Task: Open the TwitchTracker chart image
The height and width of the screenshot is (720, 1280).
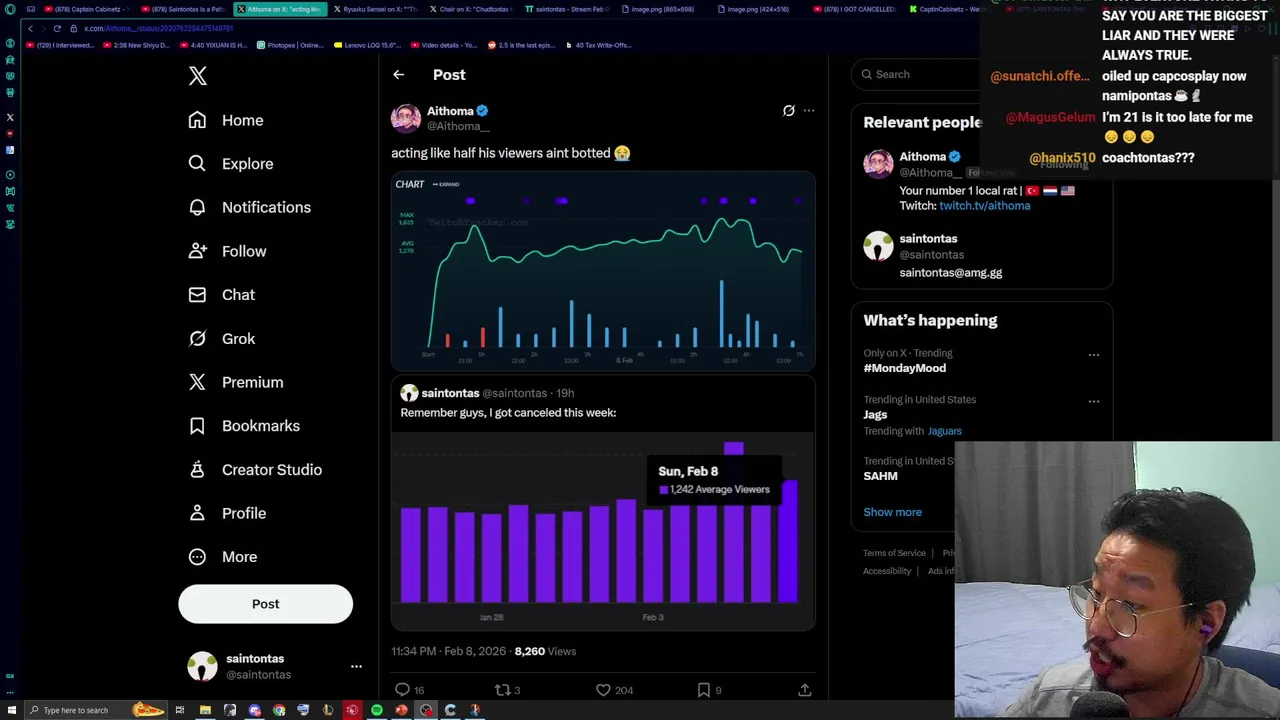Action: pyautogui.click(x=603, y=271)
